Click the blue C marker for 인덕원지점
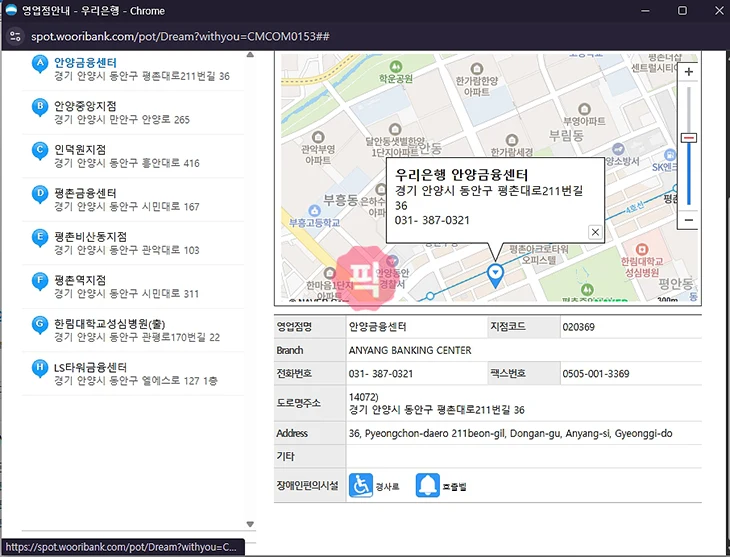The width and height of the screenshot is (730, 557). 40,150
